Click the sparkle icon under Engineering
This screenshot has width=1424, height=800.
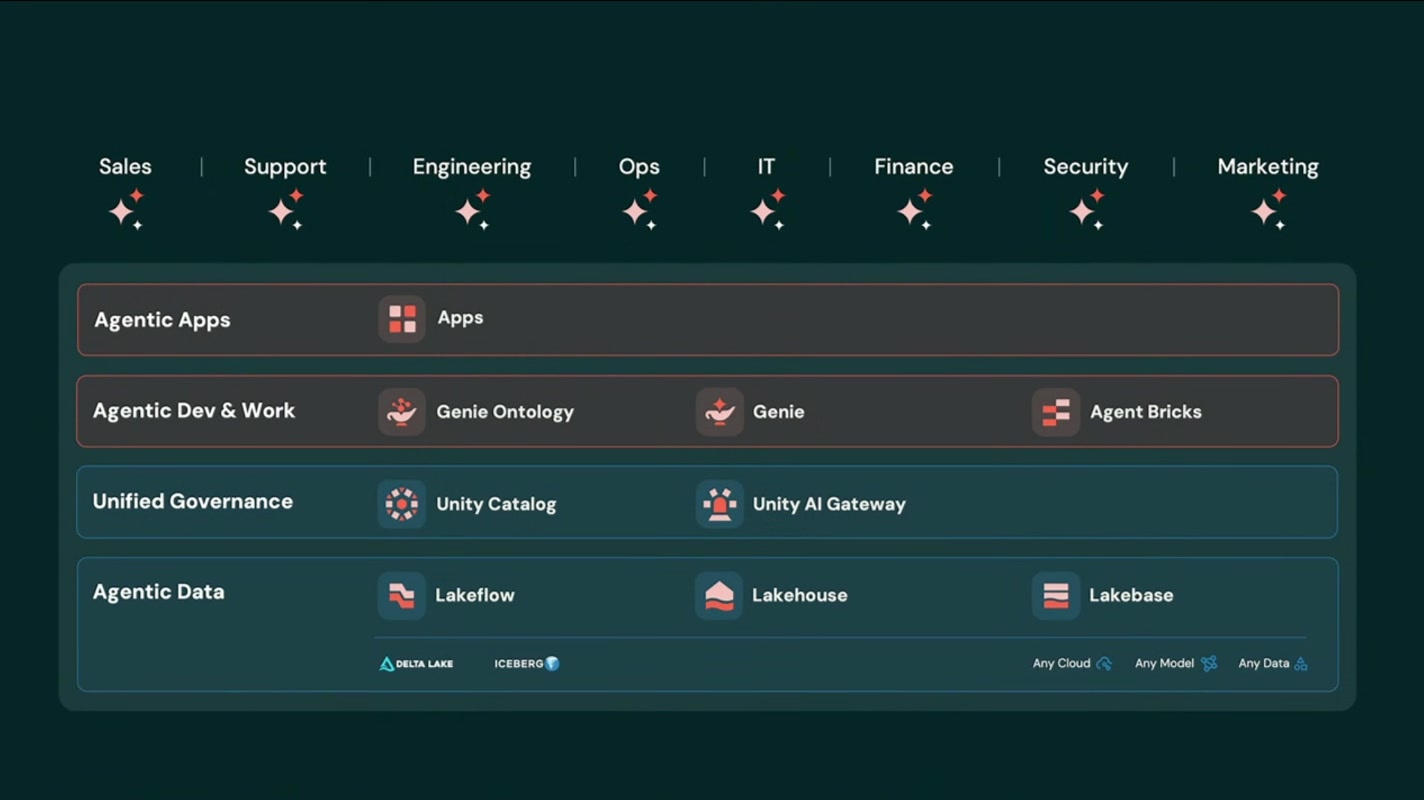(473, 209)
